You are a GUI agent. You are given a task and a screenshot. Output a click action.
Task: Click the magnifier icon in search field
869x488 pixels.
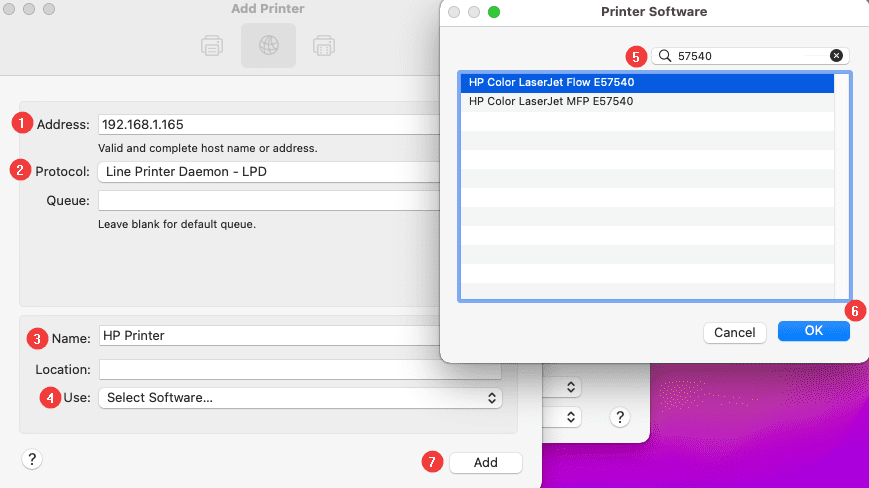(x=665, y=56)
